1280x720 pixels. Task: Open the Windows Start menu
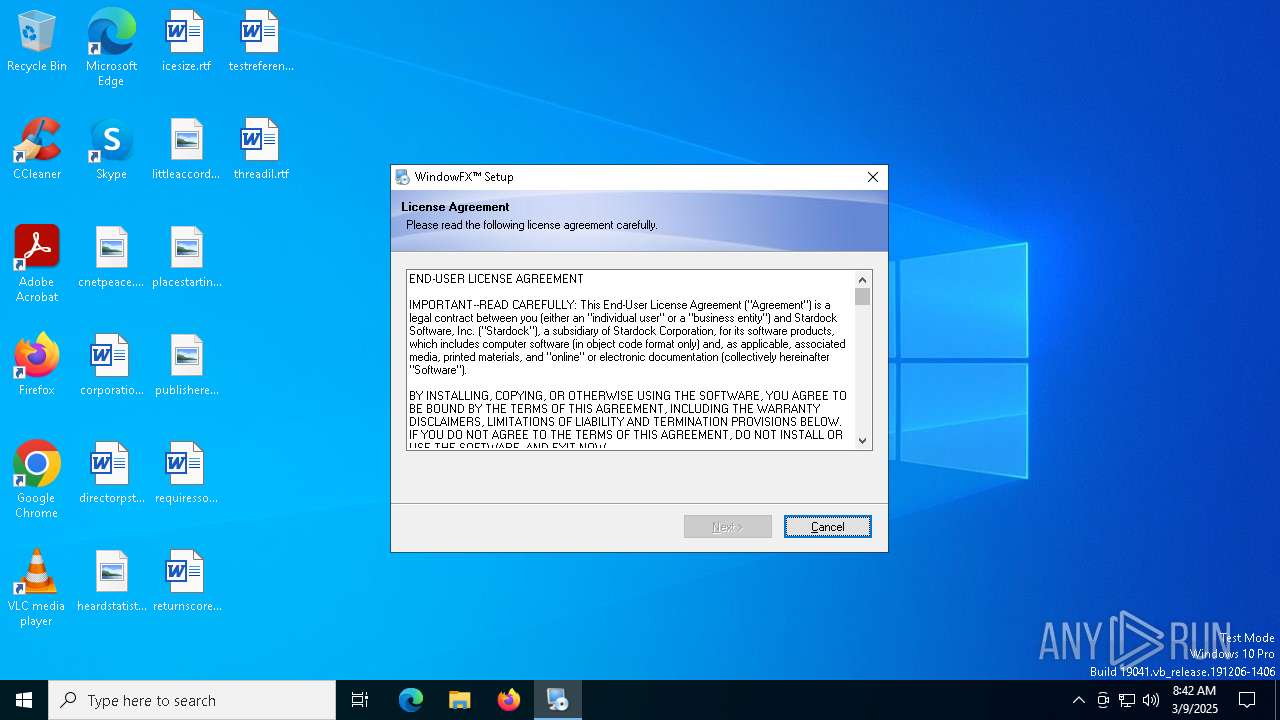(24, 700)
